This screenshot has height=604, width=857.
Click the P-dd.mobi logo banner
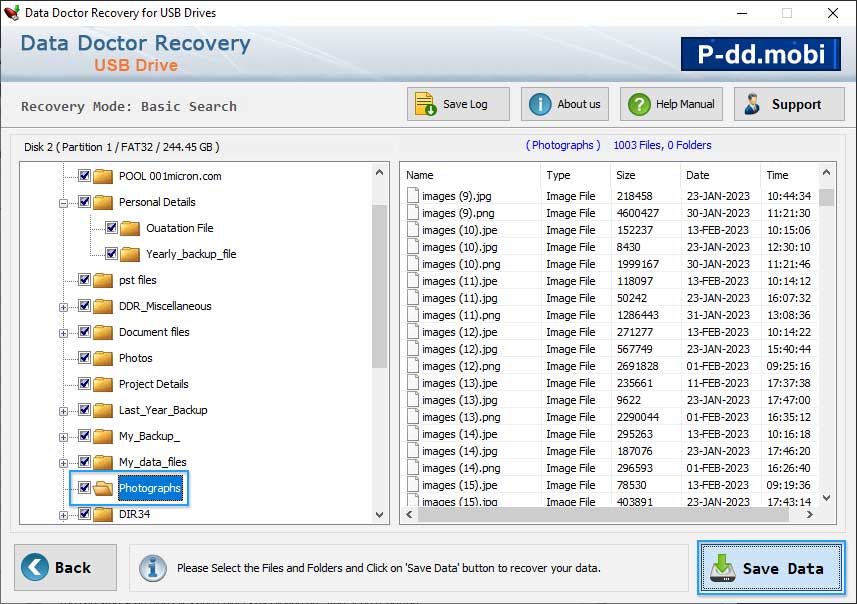[761, 54]
